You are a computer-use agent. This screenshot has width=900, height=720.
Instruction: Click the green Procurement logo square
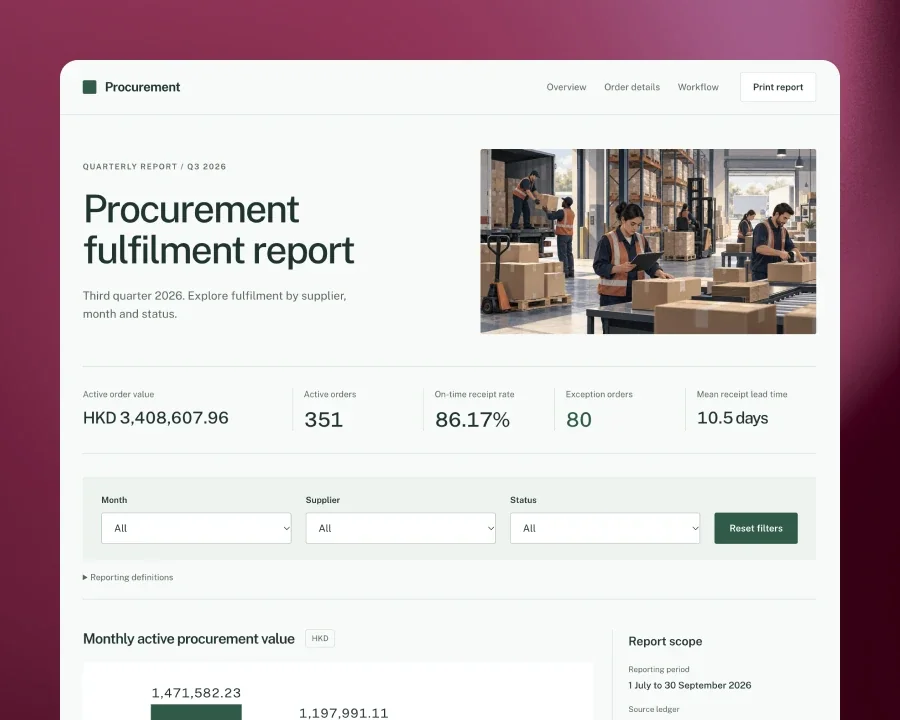(x=90, y=87)
